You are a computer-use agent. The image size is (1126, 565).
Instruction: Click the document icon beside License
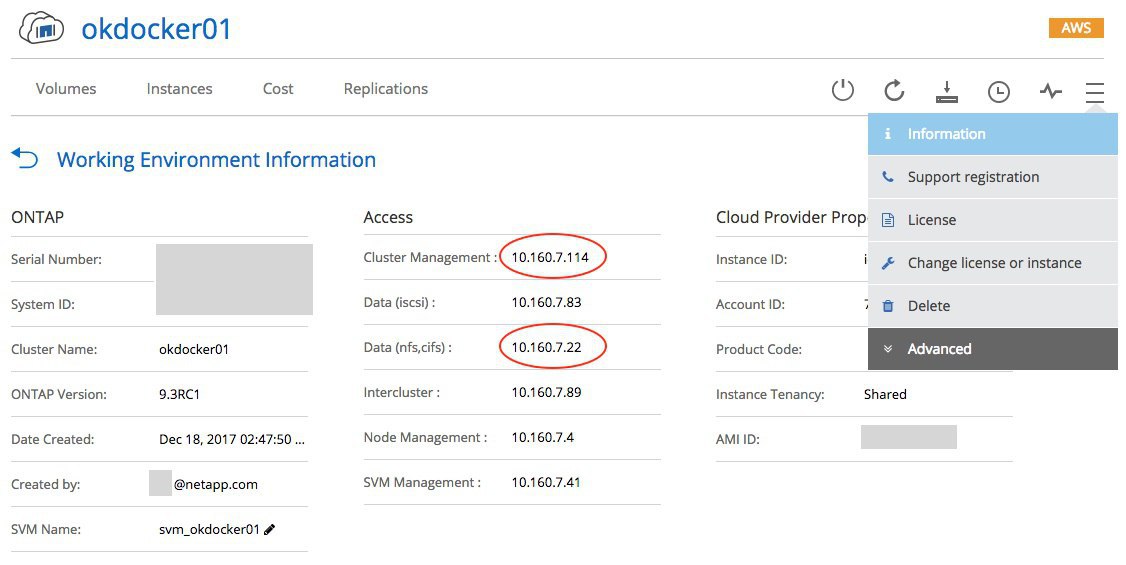(888, 220)
